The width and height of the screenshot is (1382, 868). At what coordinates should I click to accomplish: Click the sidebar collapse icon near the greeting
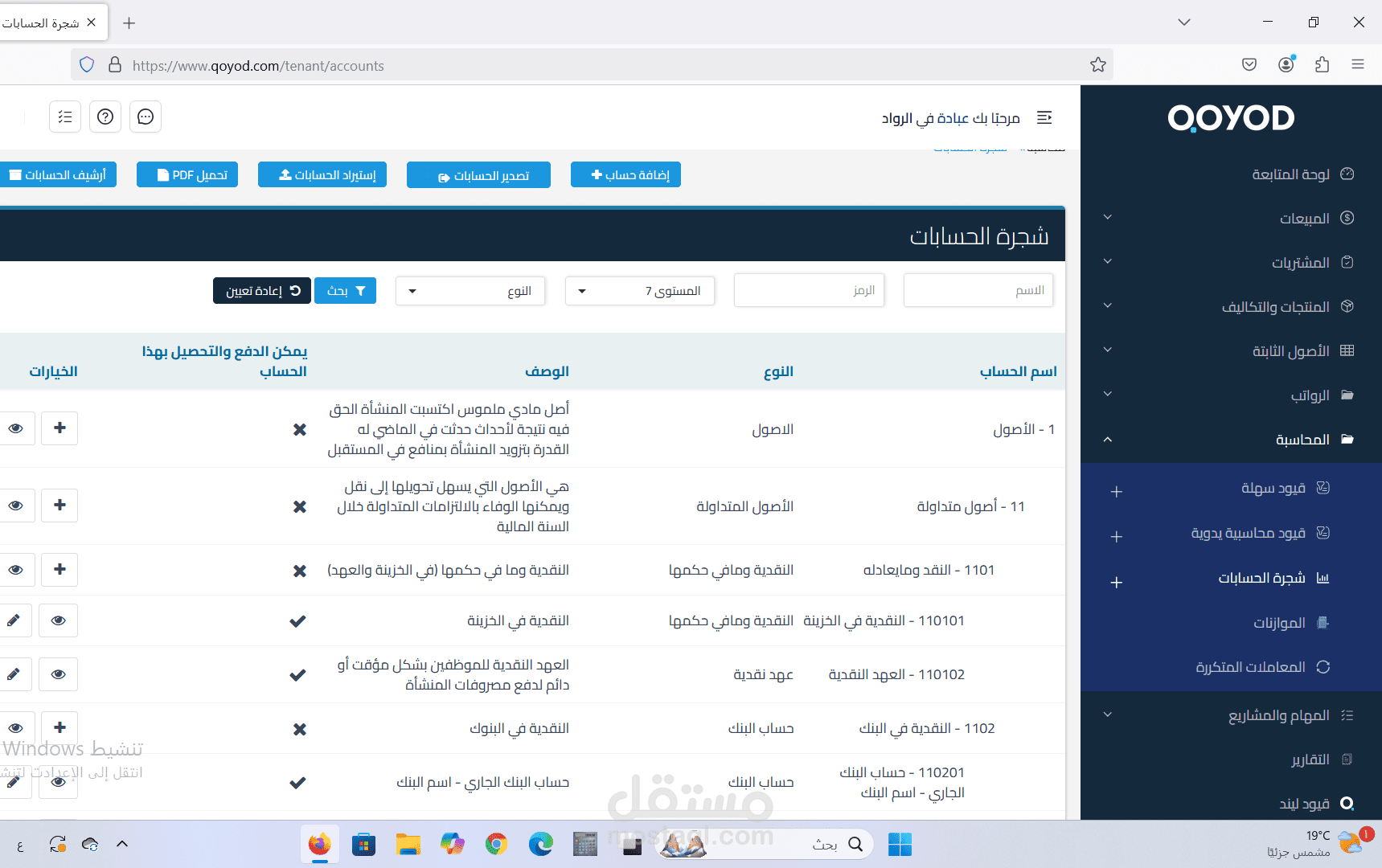[x=1044, y=117]
